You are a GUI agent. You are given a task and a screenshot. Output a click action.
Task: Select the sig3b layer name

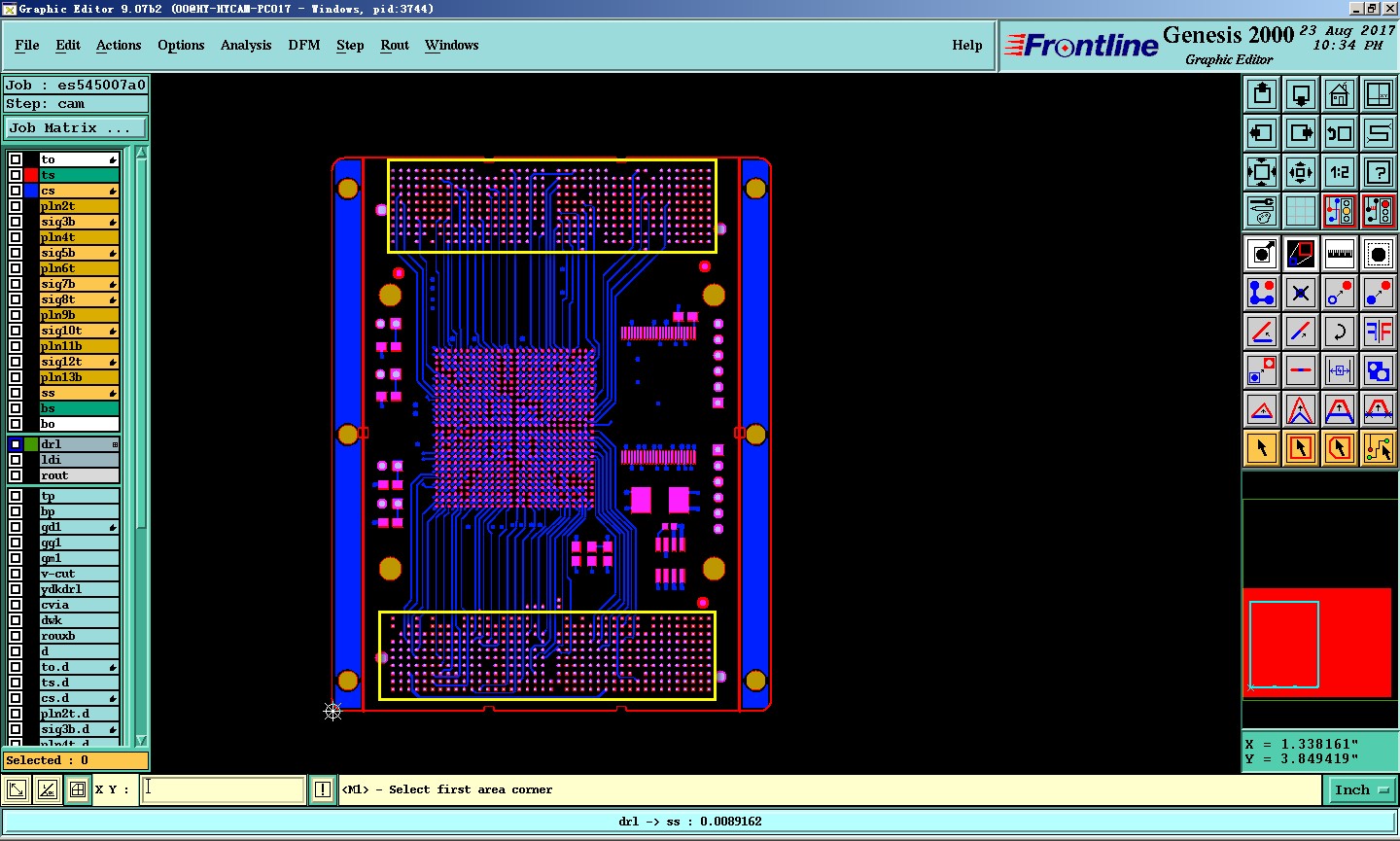click(79, 222)
